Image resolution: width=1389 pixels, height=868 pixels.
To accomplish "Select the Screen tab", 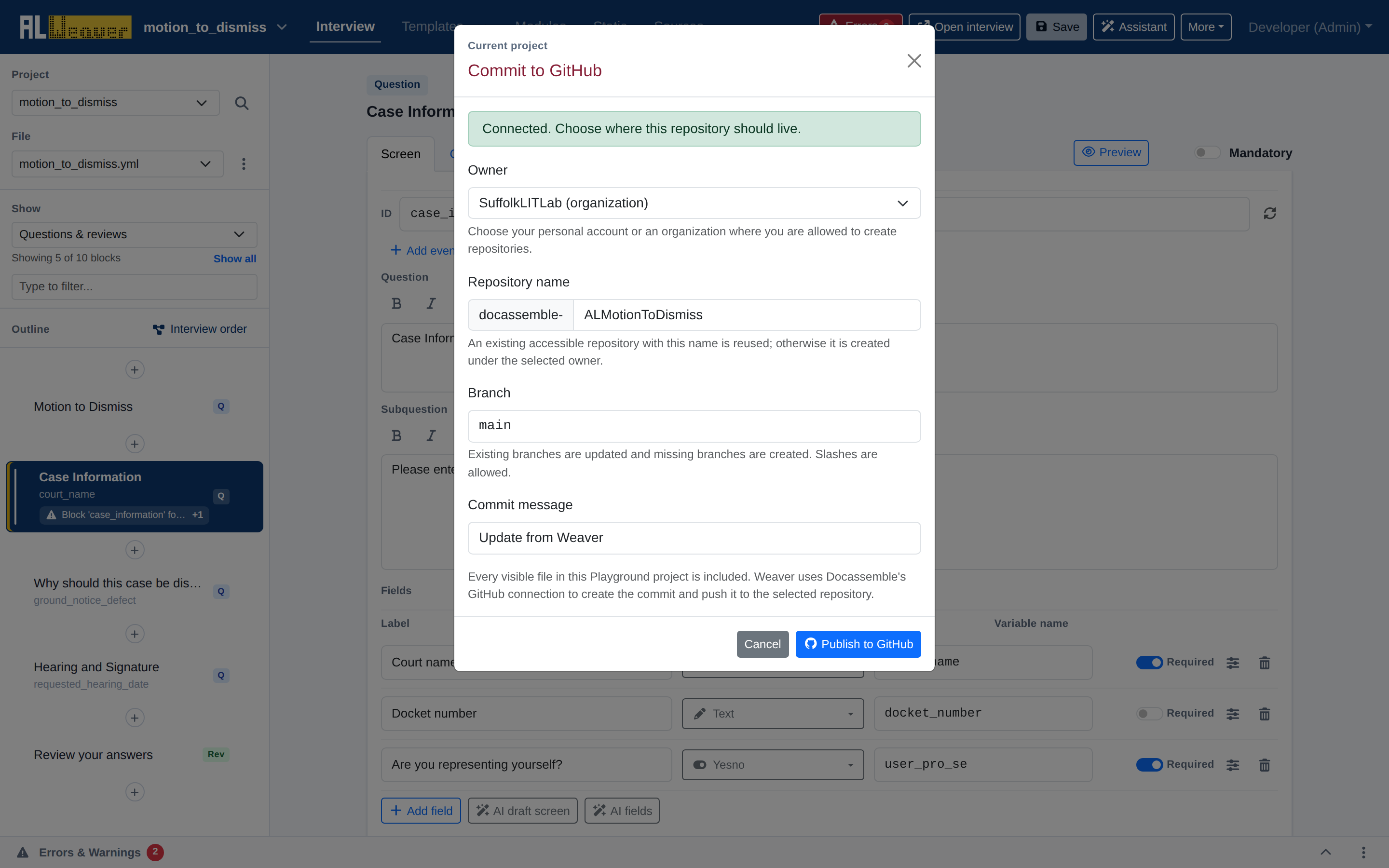I will pos(401,154).
